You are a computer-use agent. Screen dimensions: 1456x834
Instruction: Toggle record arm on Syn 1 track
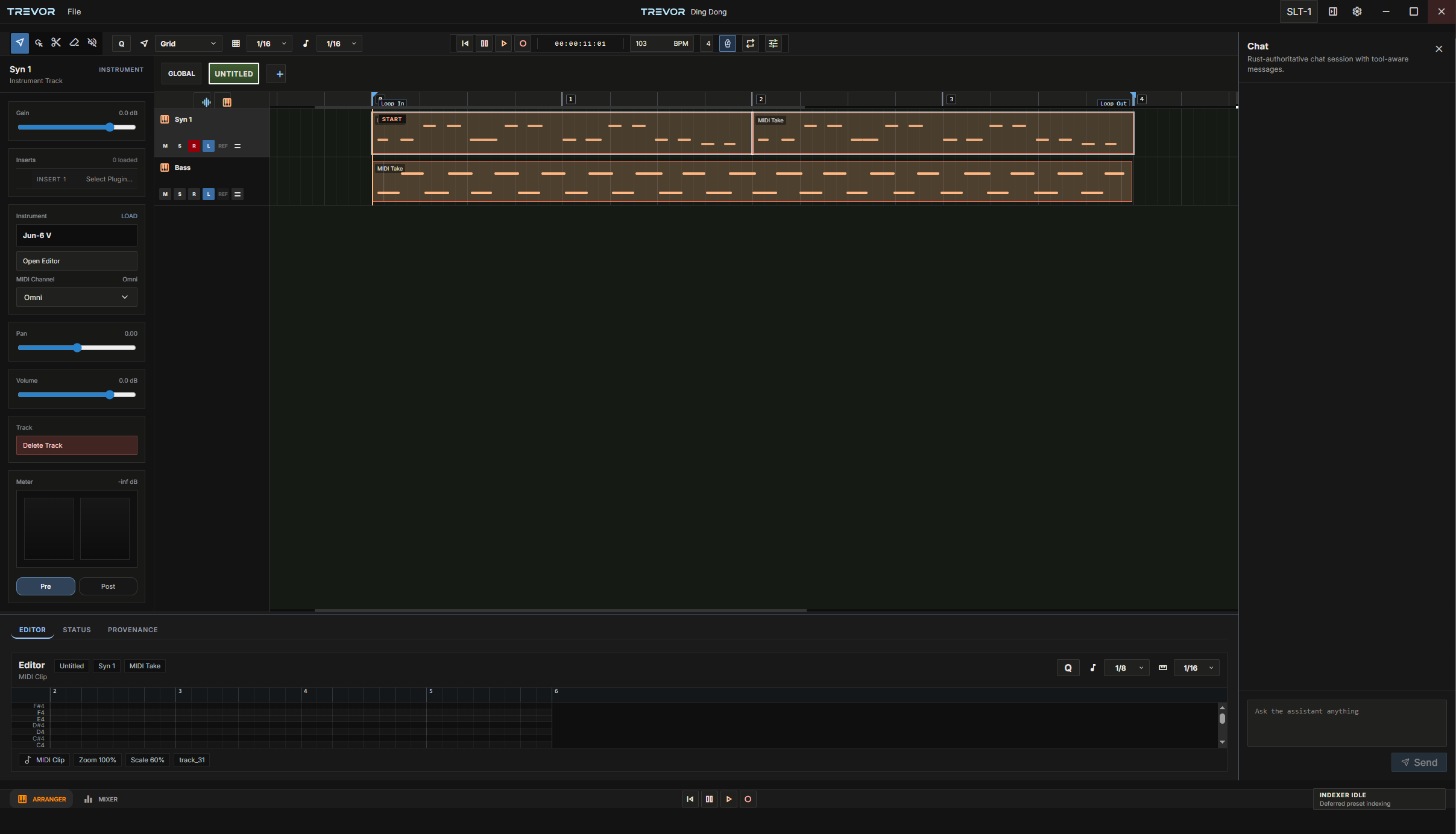pos(194,146)
